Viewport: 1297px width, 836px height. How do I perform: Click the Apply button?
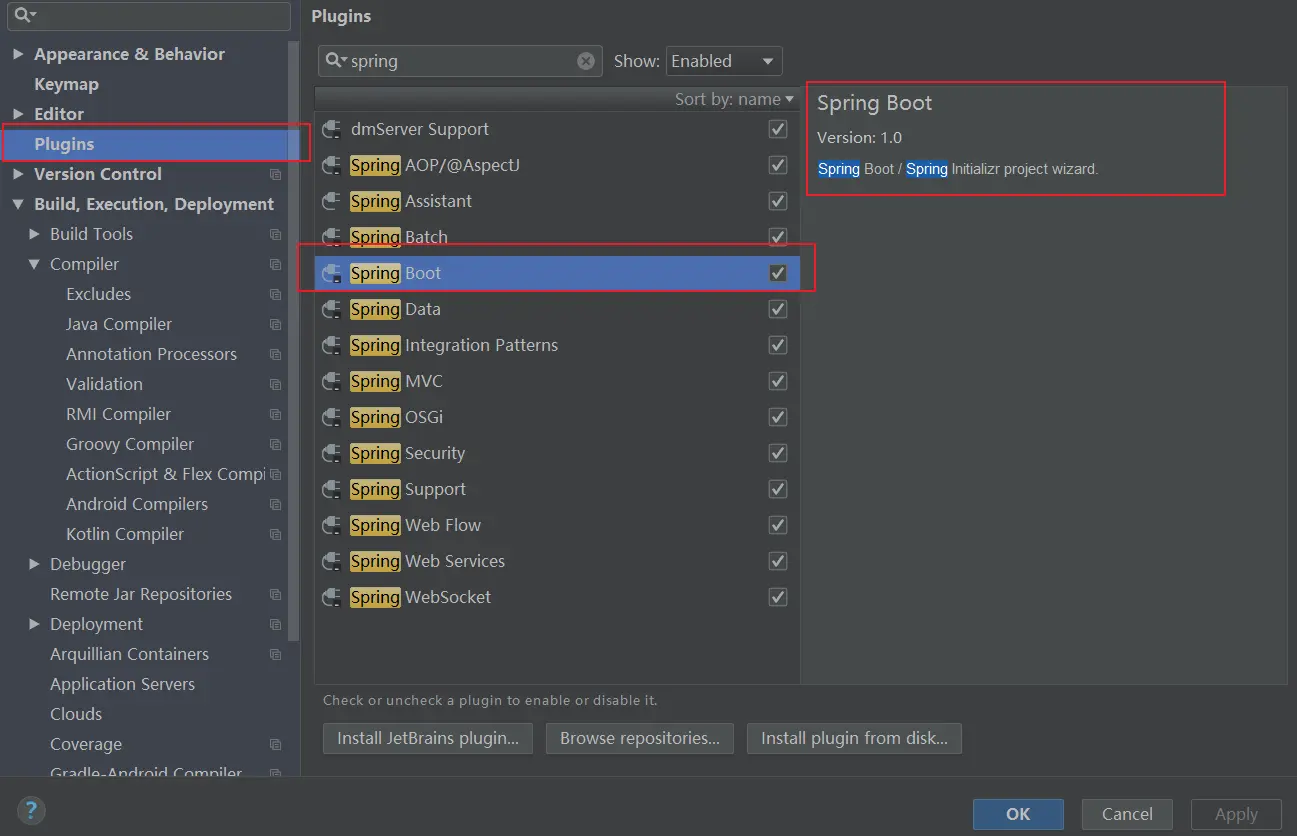[x=1236, y=814]
